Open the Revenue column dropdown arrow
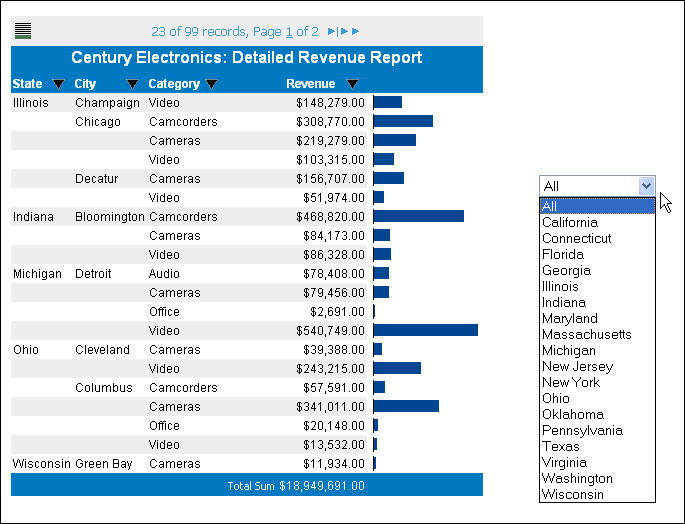The width and height of the screenshot is (685, 524). pyautogui.click(x=352, y=84)
